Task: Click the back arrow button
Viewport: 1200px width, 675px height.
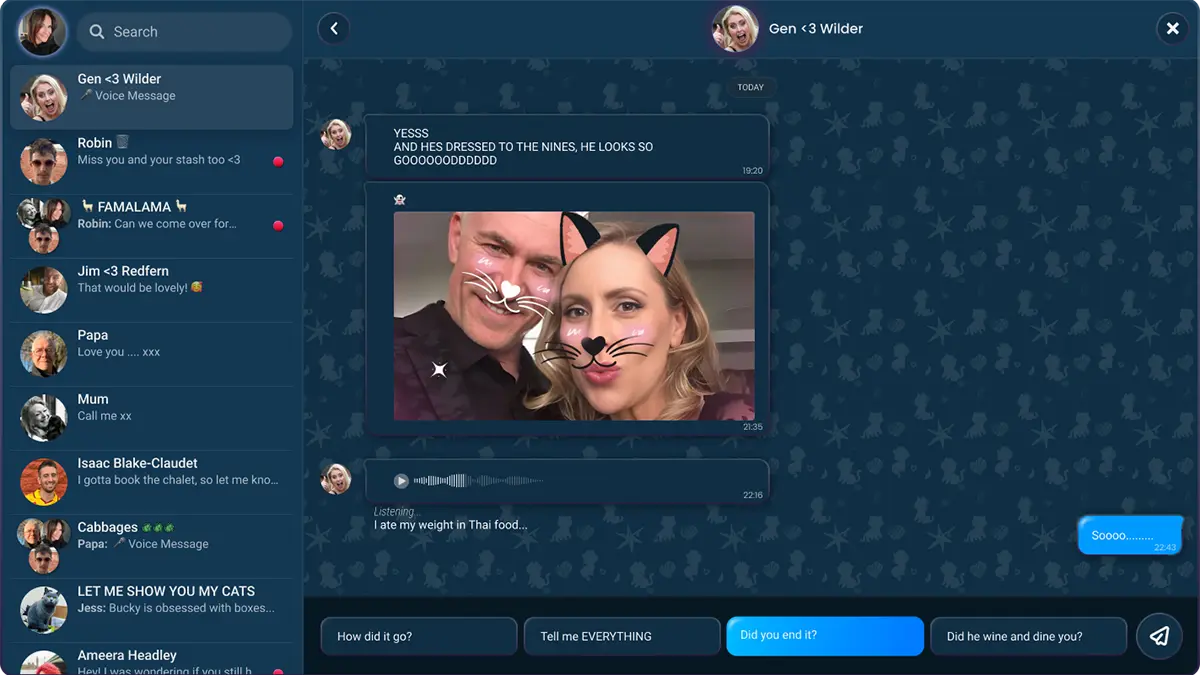Action: 334,29
